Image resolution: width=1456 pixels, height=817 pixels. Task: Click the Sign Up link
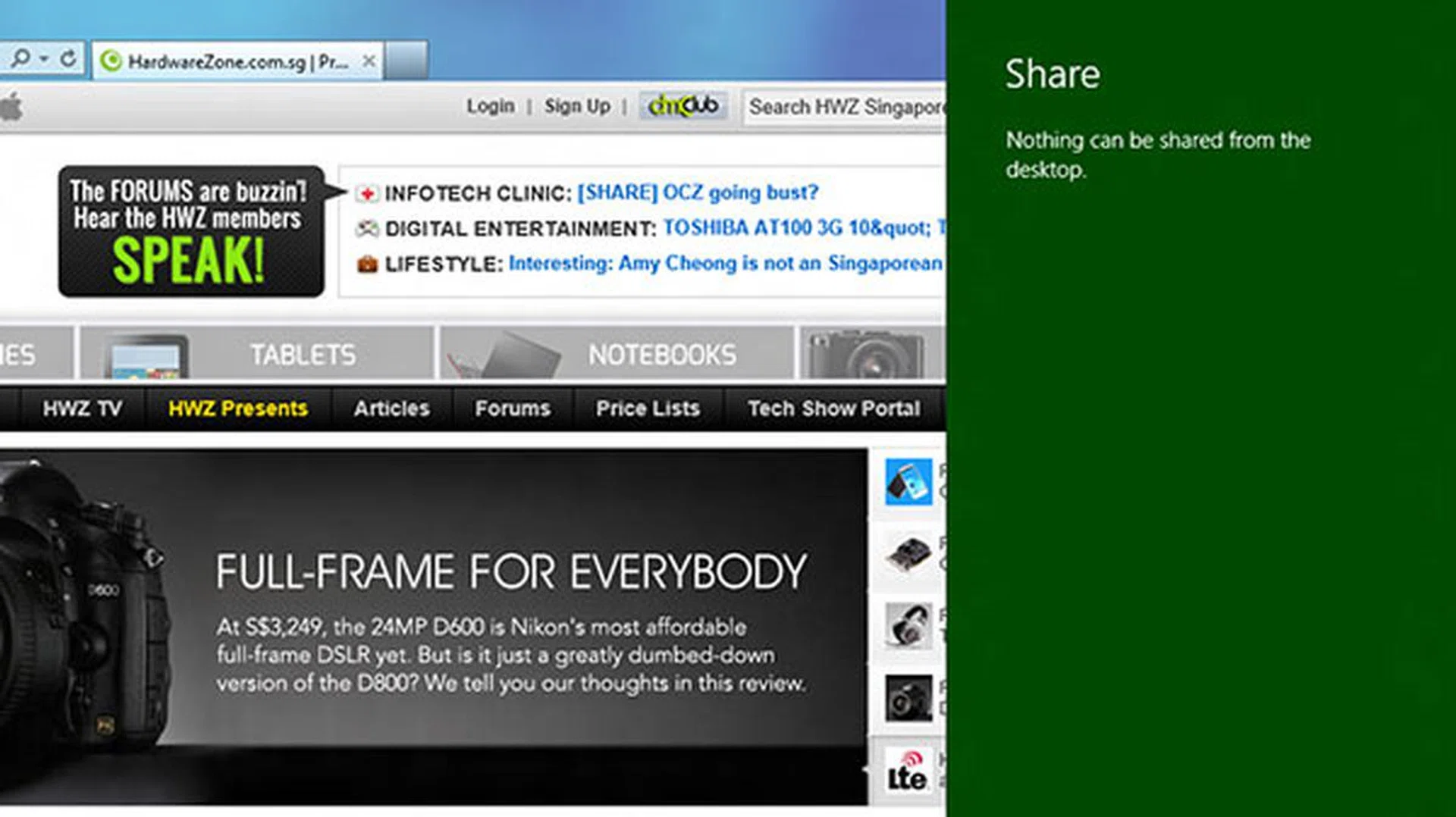pos(577,106)
